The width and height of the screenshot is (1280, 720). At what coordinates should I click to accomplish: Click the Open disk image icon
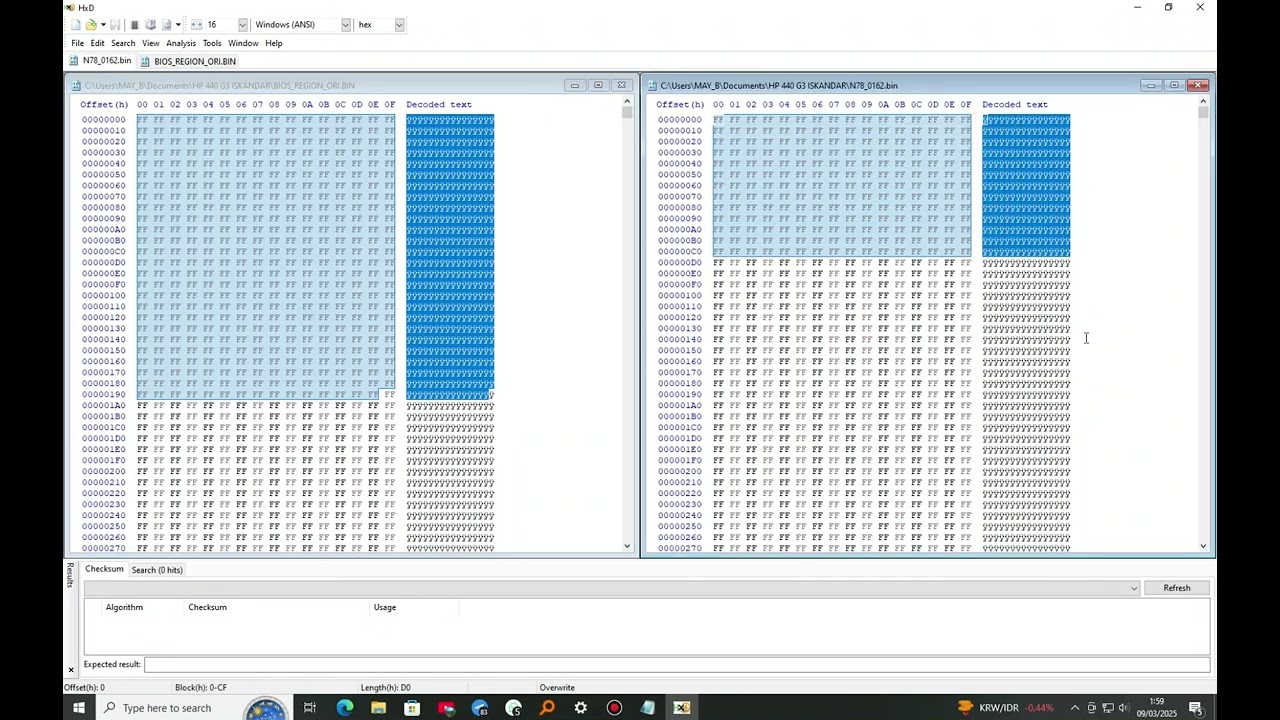coord(166,25)
